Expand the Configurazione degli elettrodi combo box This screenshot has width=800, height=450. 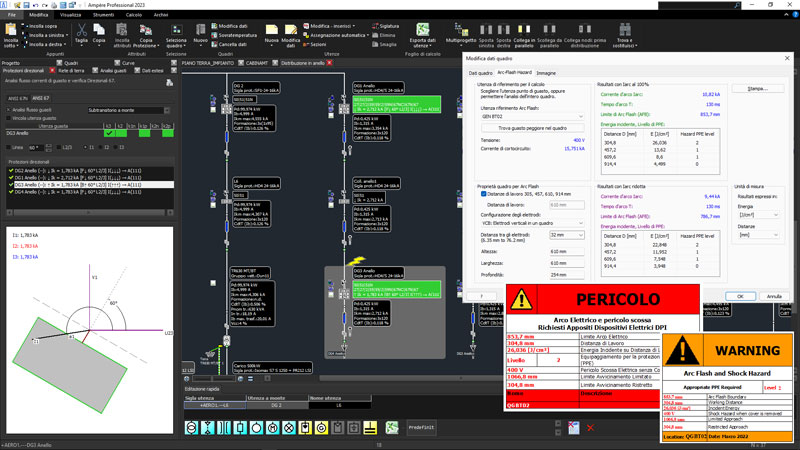point(532,223)
